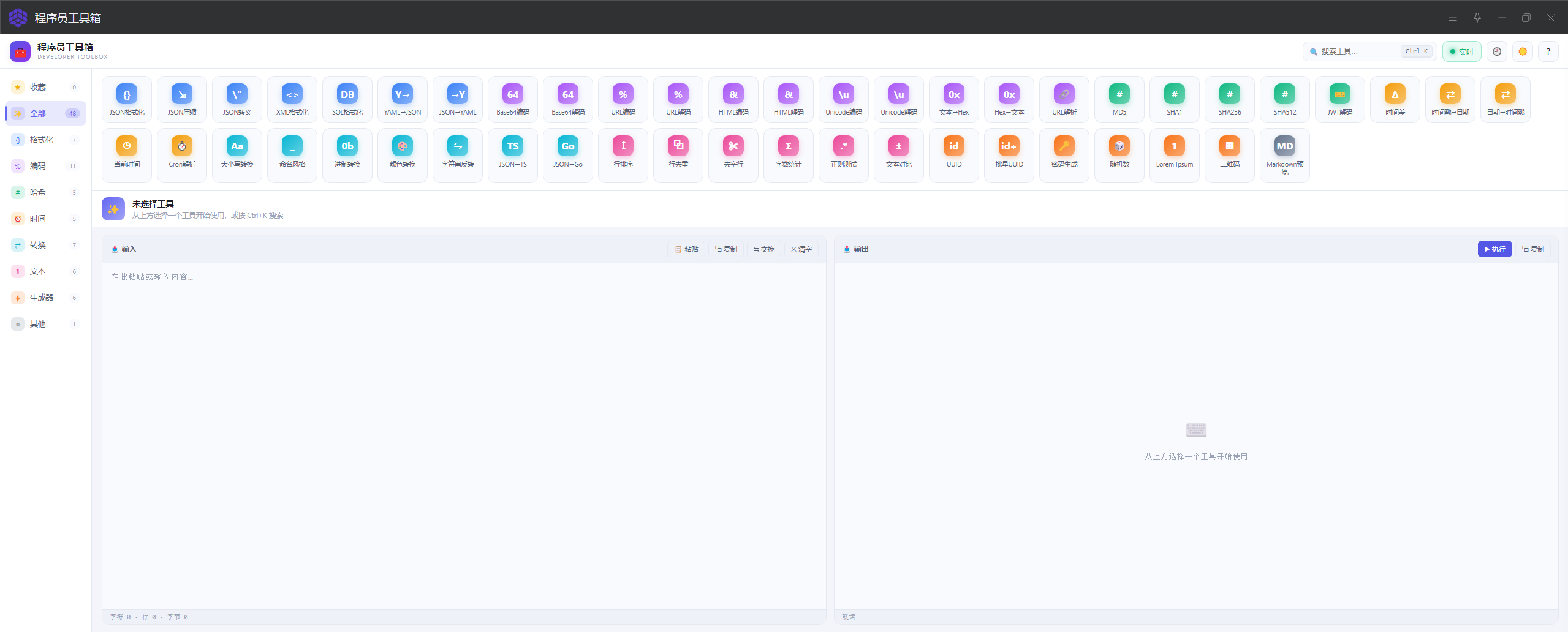
Task: Switch to the 哈希 category
Action: coord(45,192)
